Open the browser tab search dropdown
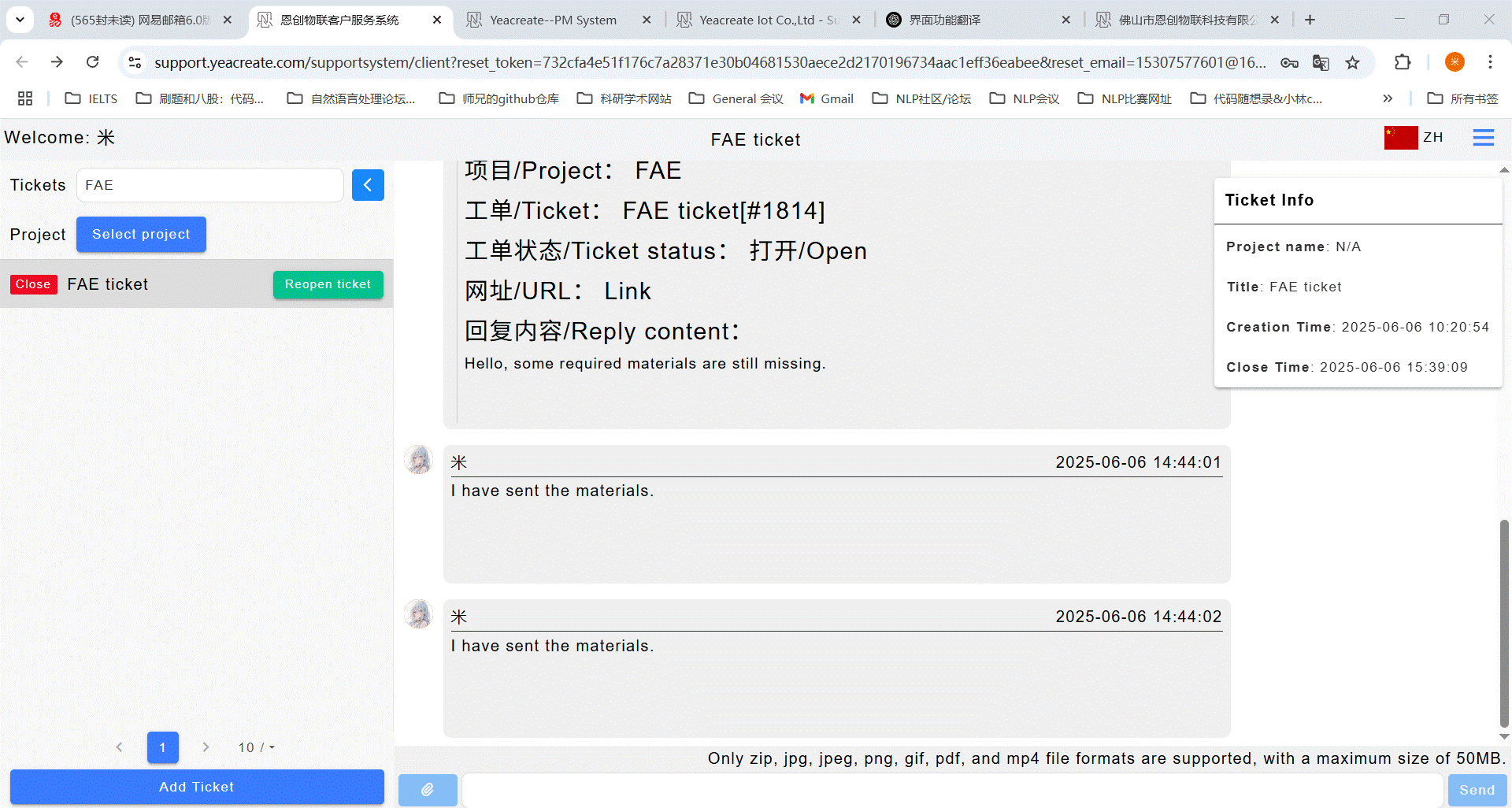Viewport: 1512px width, 808px height. pos(20,20)
